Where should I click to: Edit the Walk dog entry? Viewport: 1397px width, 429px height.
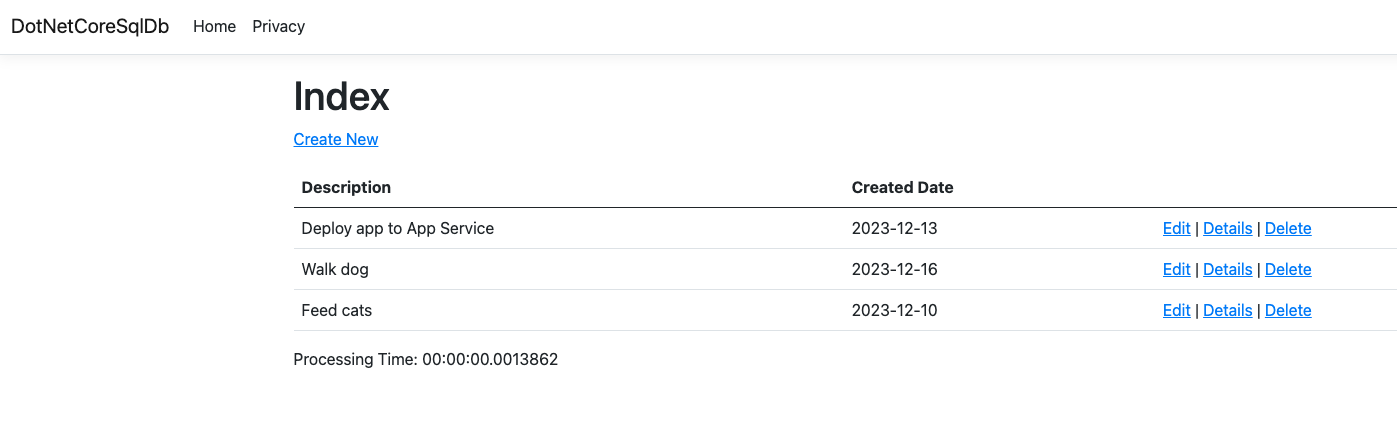tap(1176, 269)
